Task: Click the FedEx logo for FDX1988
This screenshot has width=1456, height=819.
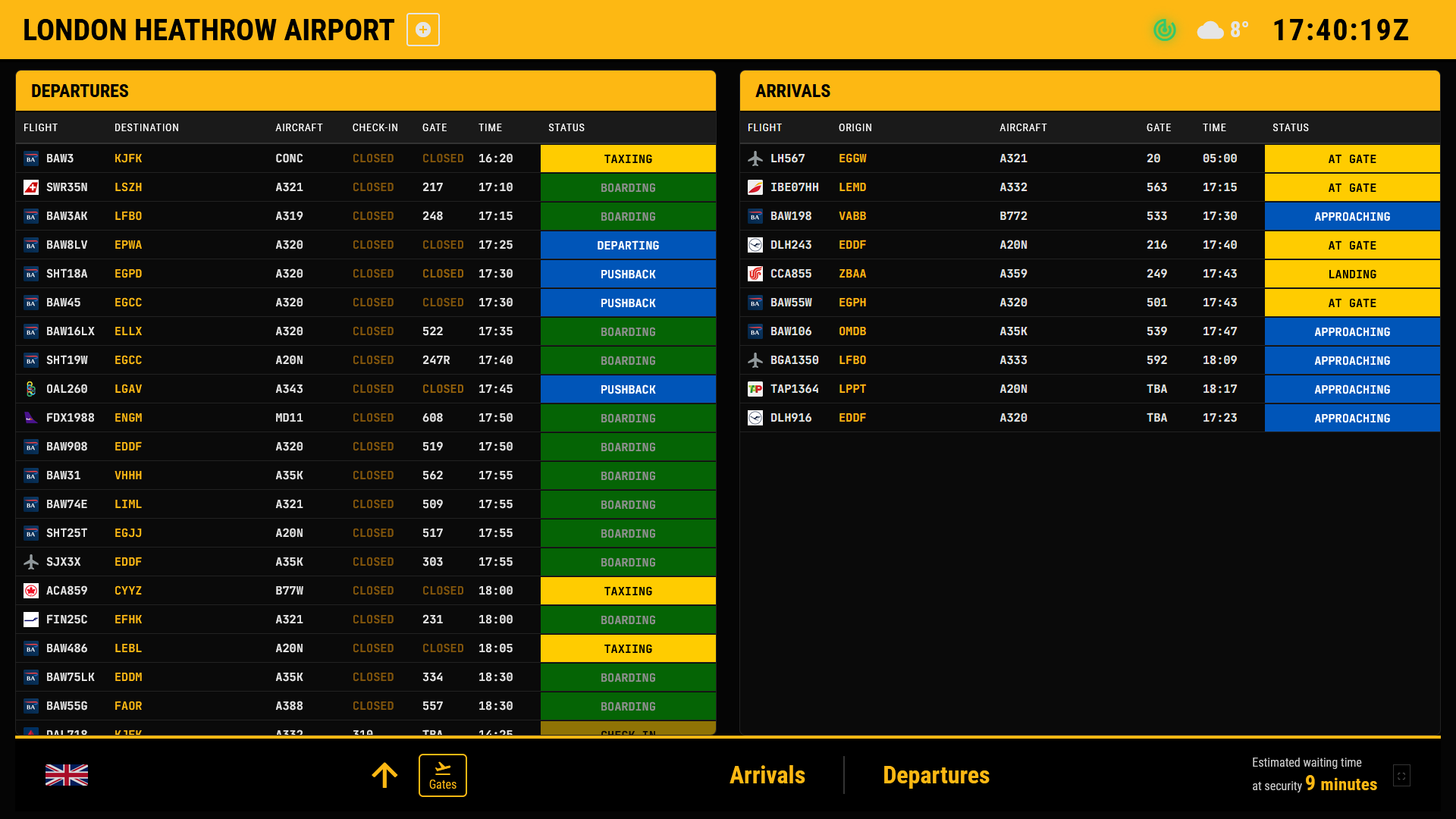Action: tap(31, 418)
